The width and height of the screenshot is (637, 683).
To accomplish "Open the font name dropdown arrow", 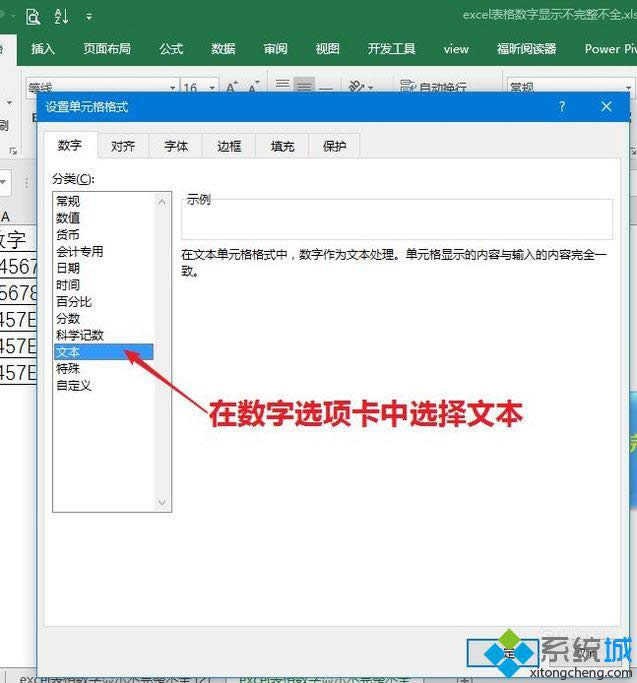I will pos(173,88).
